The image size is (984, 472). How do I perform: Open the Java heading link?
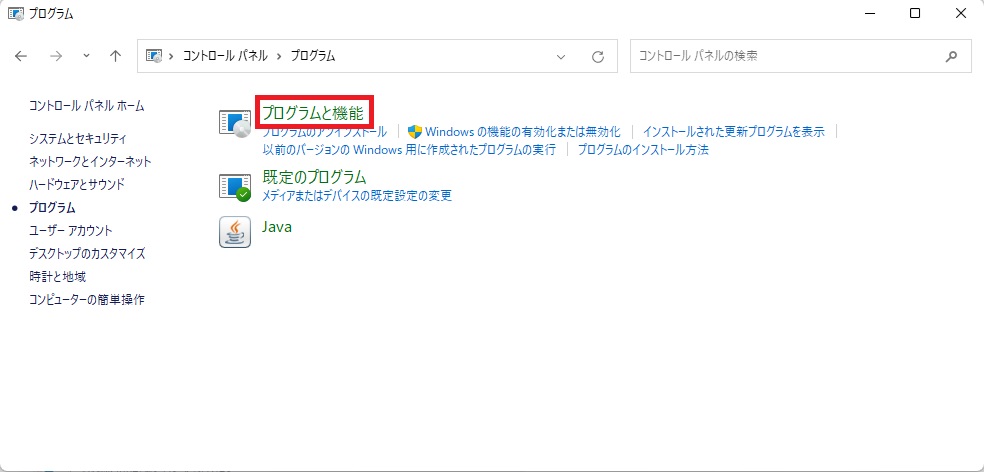[277, 227]
